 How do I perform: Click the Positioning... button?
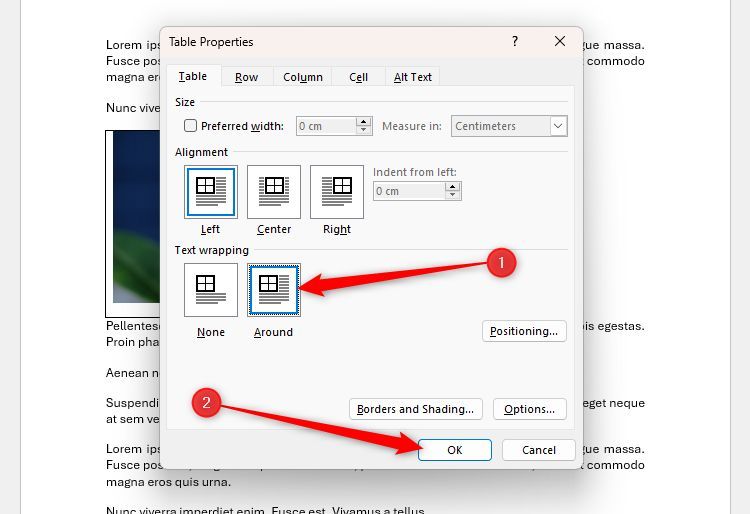pos(524,330)
